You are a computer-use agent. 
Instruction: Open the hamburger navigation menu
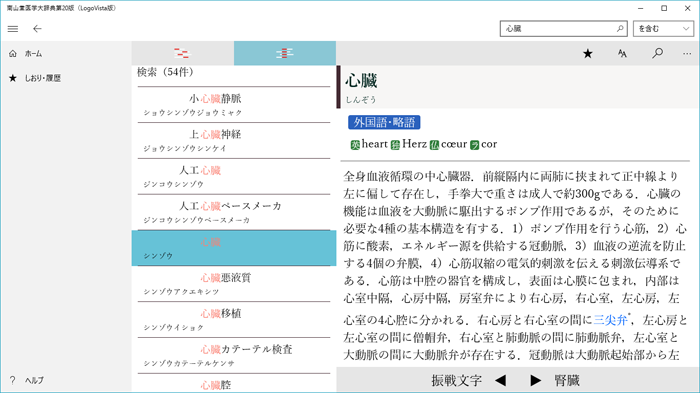tap(13, 29)
